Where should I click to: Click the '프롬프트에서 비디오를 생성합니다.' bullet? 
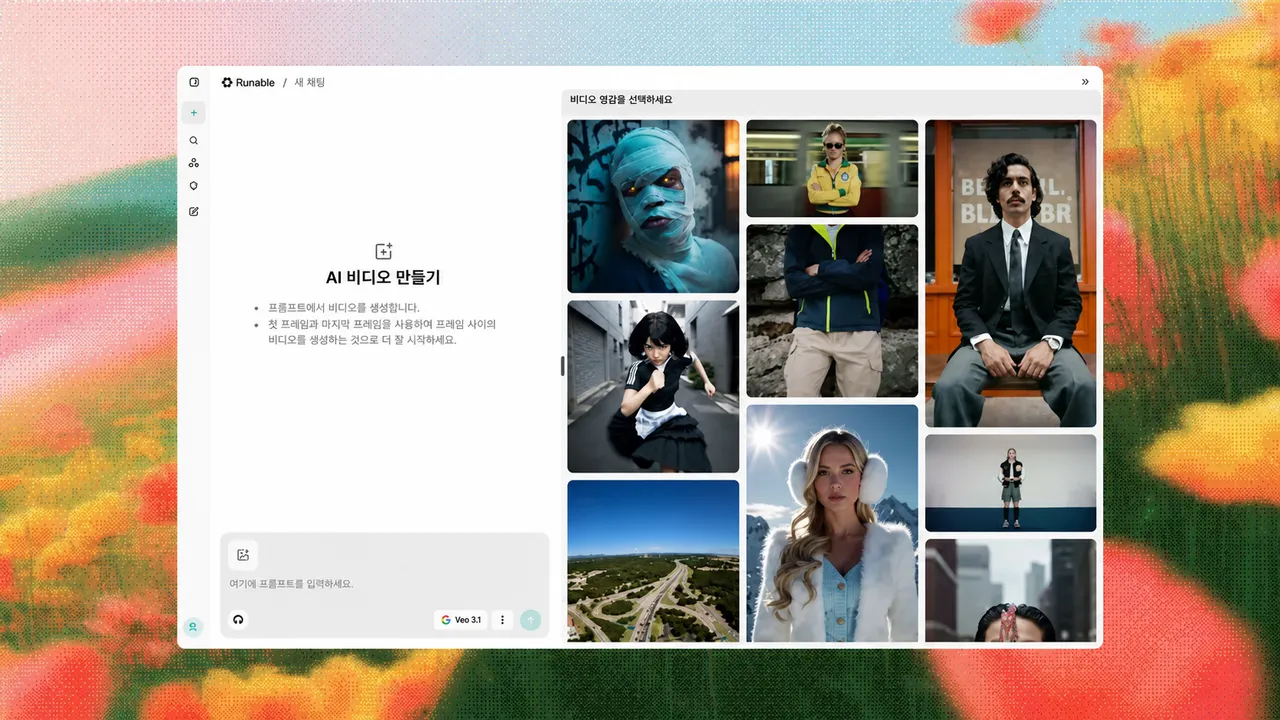343,308
